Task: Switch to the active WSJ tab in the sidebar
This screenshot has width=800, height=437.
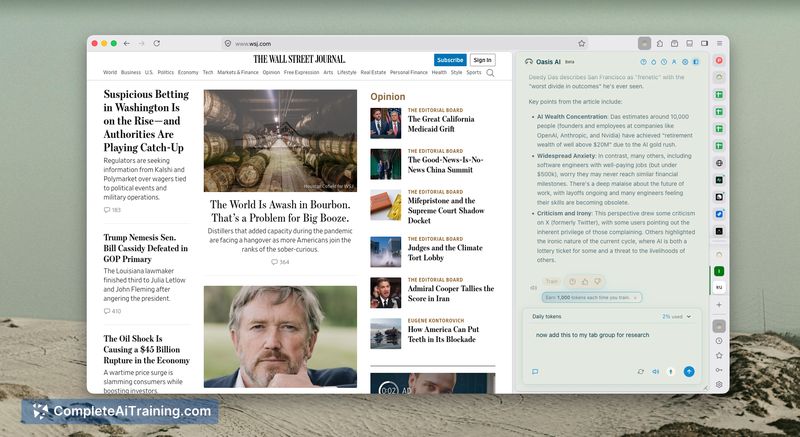Action: click(719, 287)
